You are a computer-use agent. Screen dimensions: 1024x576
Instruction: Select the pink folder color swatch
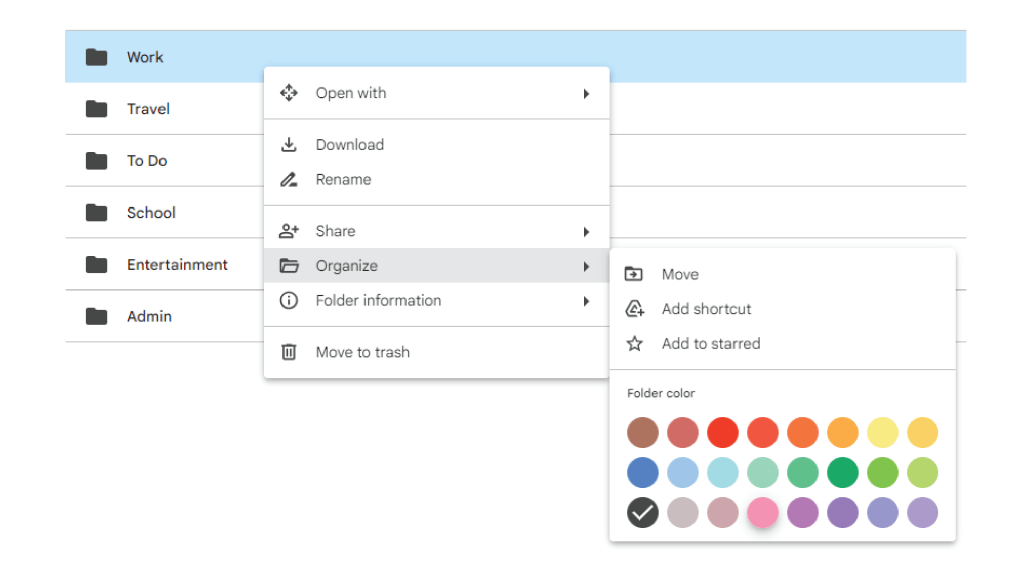tap(762, 512)
